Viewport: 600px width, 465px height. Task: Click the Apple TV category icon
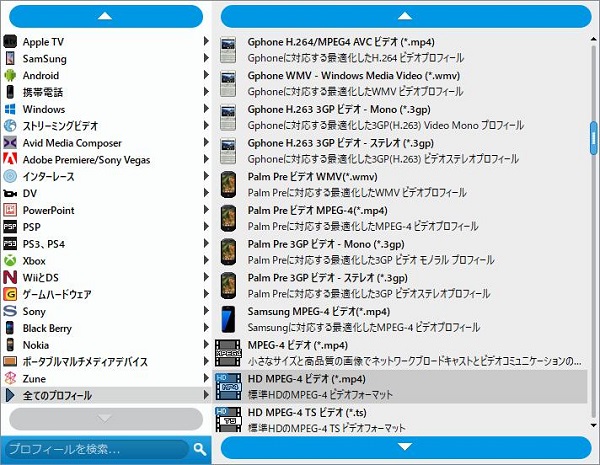click(10, 41)
